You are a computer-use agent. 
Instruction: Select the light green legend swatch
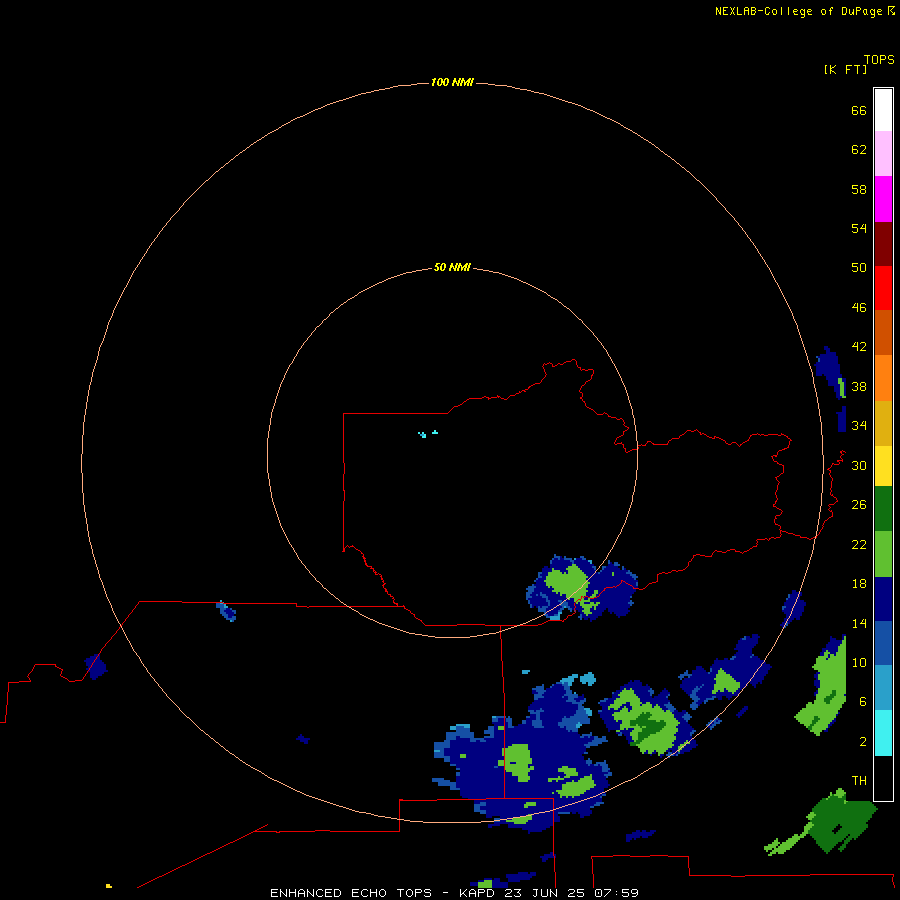point(883,554)
